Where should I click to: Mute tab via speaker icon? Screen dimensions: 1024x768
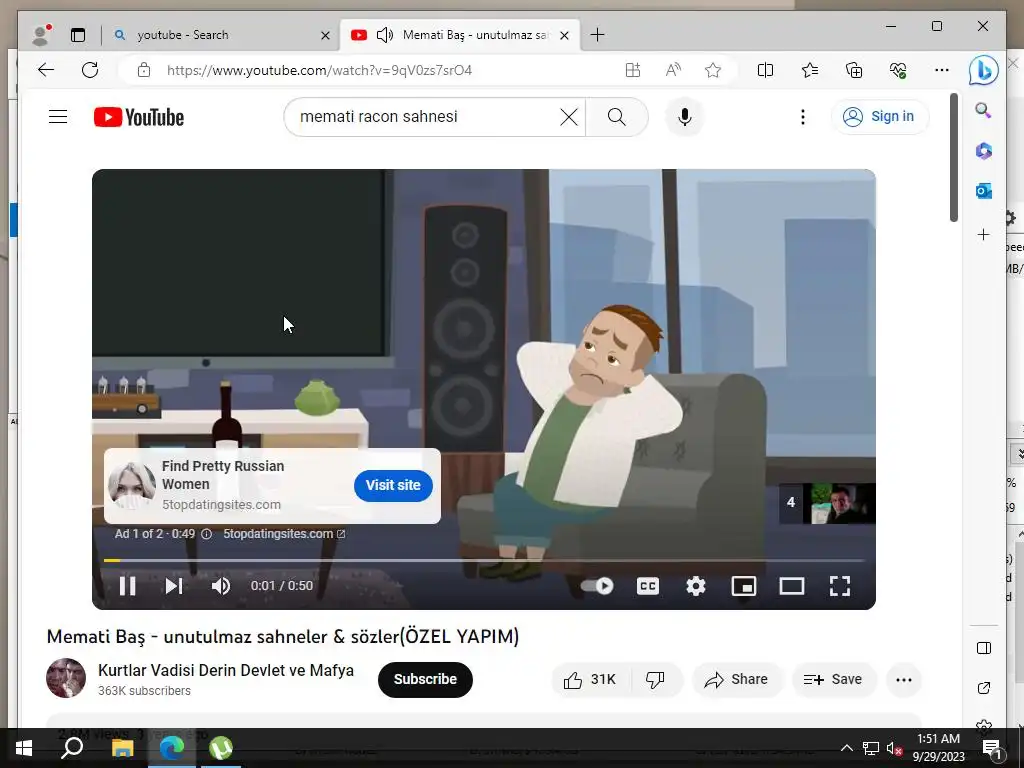[x=385, y=35]
